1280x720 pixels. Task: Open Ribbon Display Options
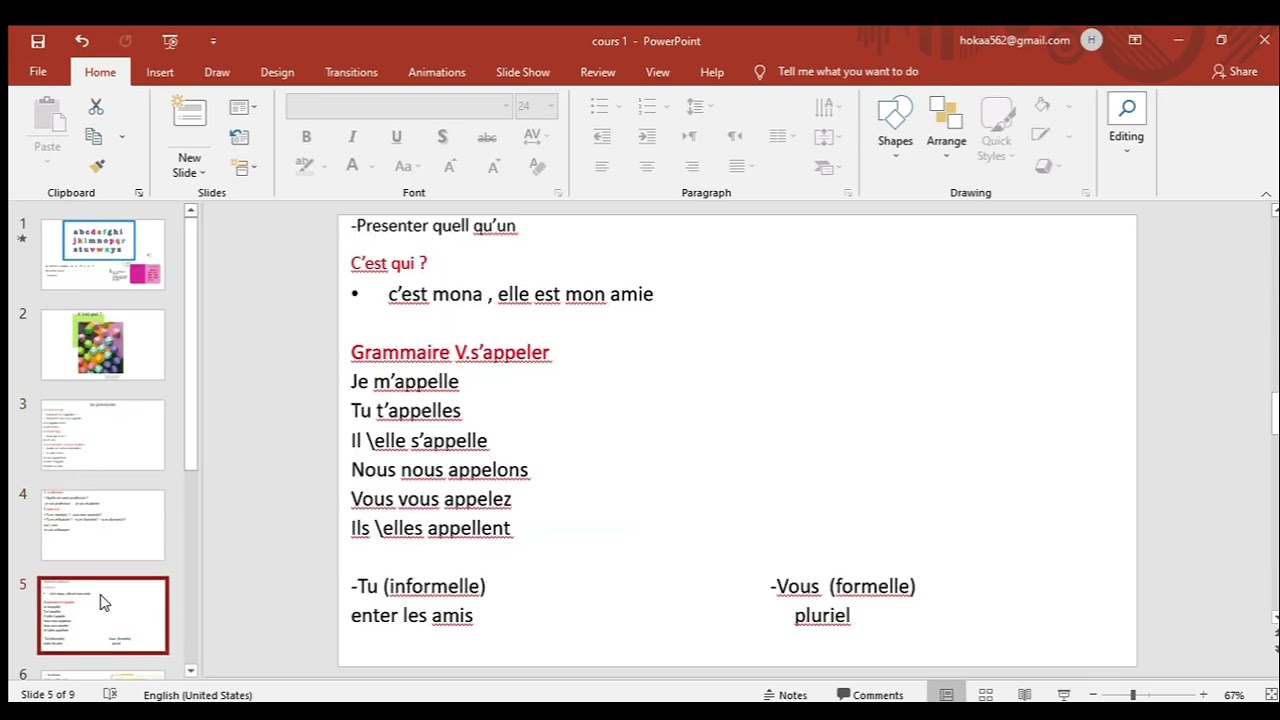pyautogui.click(x=1135, y=41)
